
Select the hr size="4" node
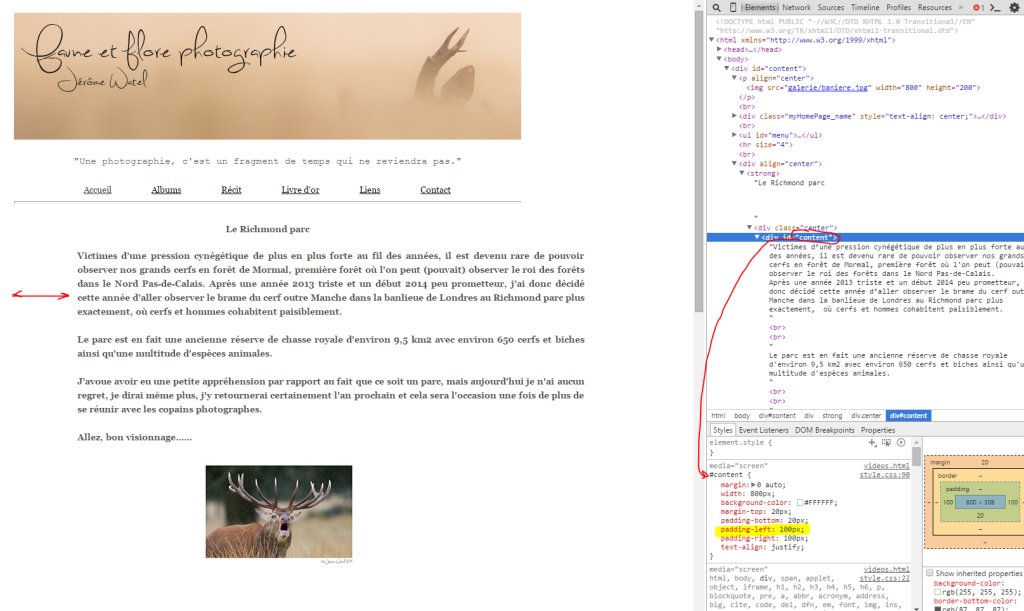click(x=765, y=145)
